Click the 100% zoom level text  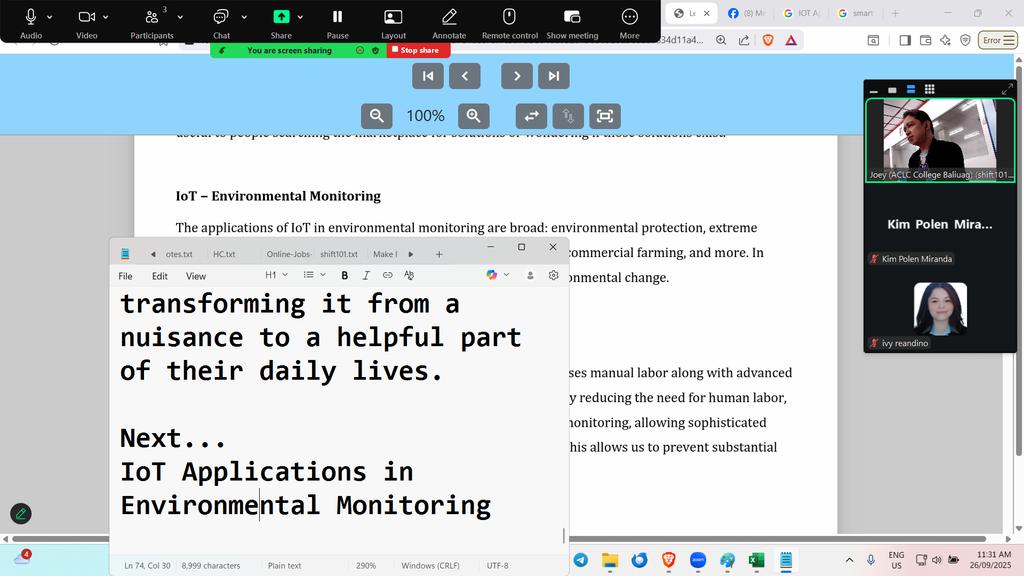click(425, 116)
